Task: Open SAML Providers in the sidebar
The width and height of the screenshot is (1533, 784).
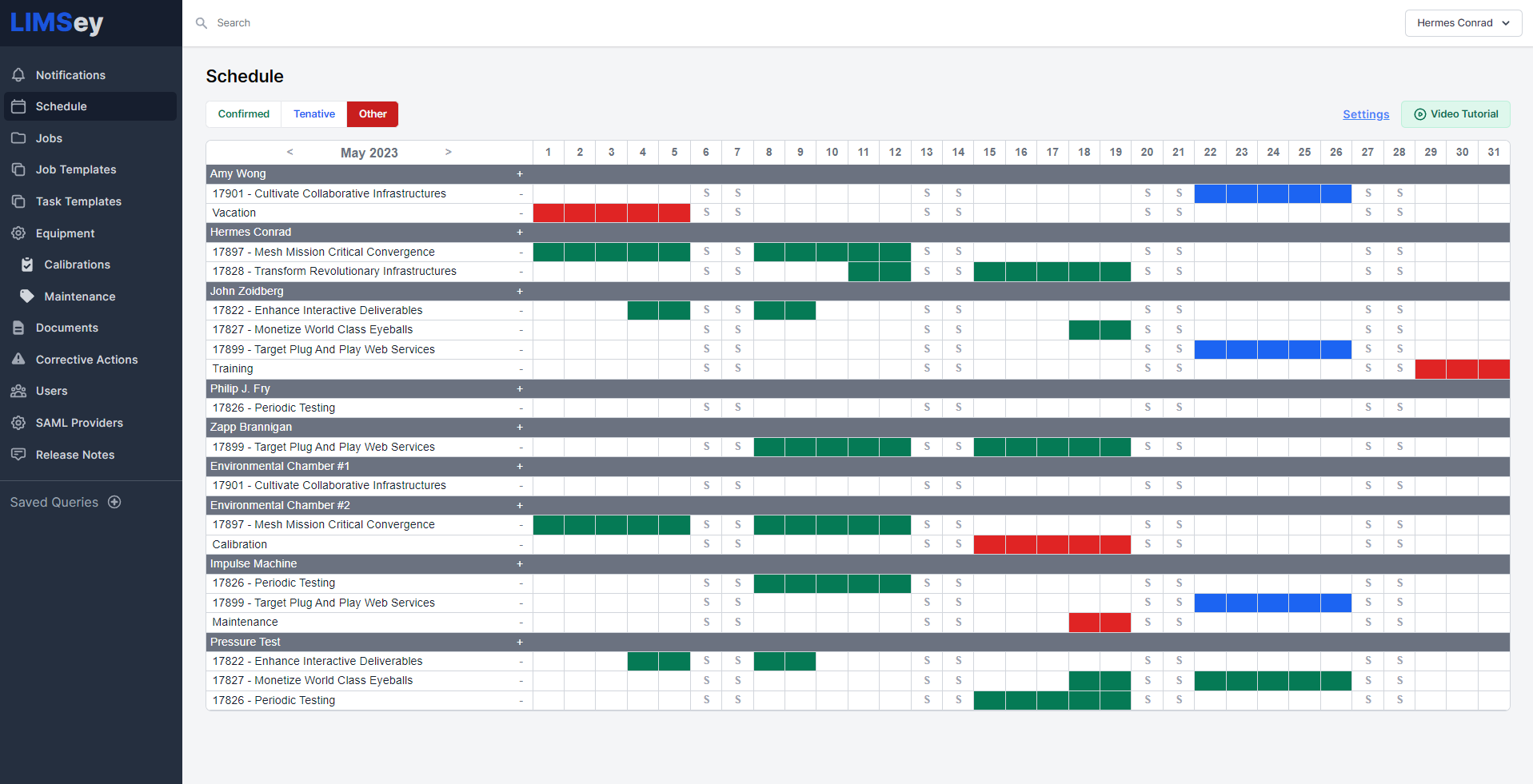Action: click(79, 423)
